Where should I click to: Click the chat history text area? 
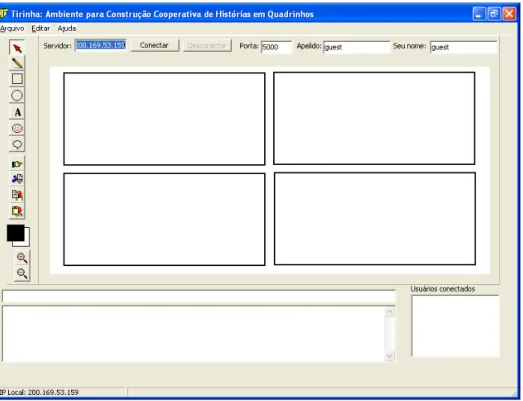pos(193,333)
